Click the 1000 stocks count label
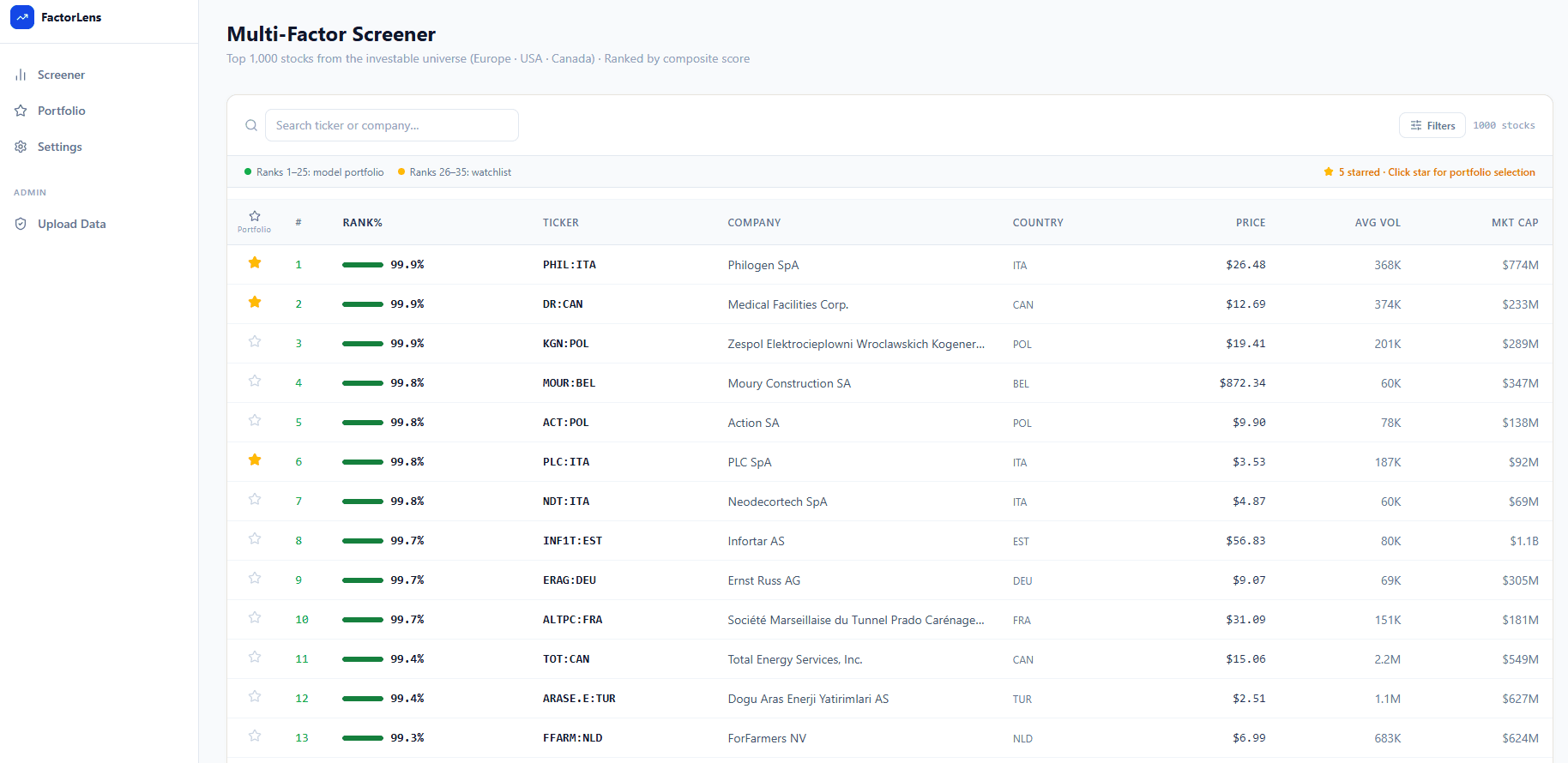 (1505, 125)
